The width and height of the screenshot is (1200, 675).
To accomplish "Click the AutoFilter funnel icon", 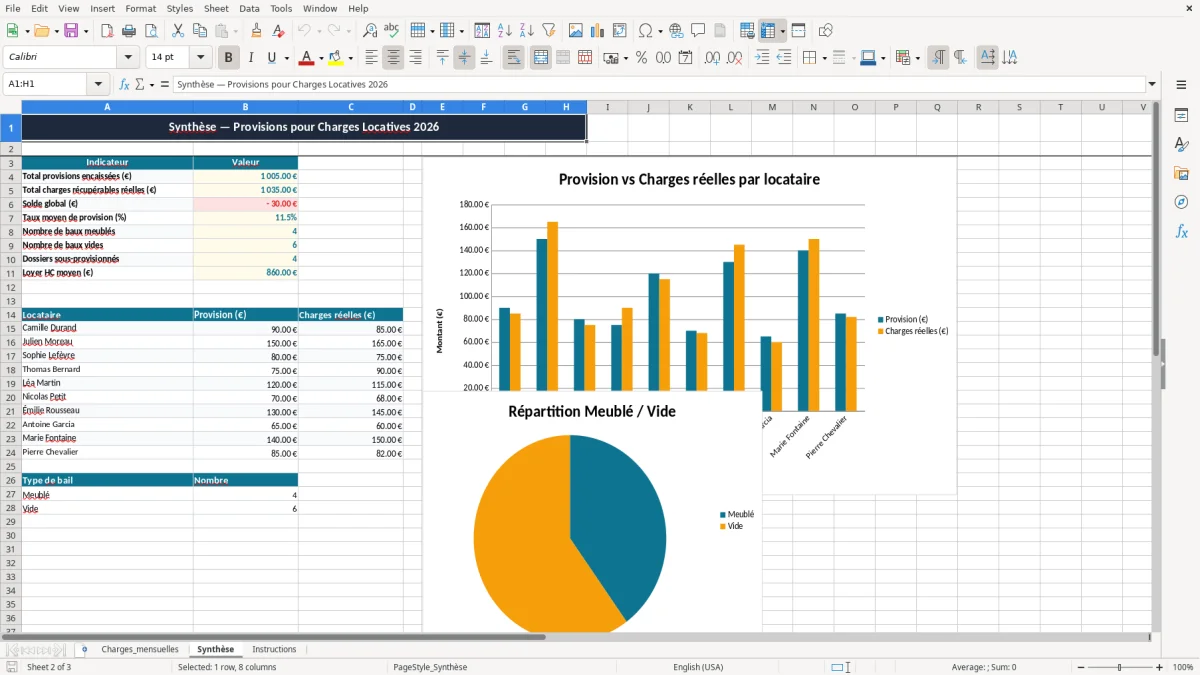I will coord(548,31).
